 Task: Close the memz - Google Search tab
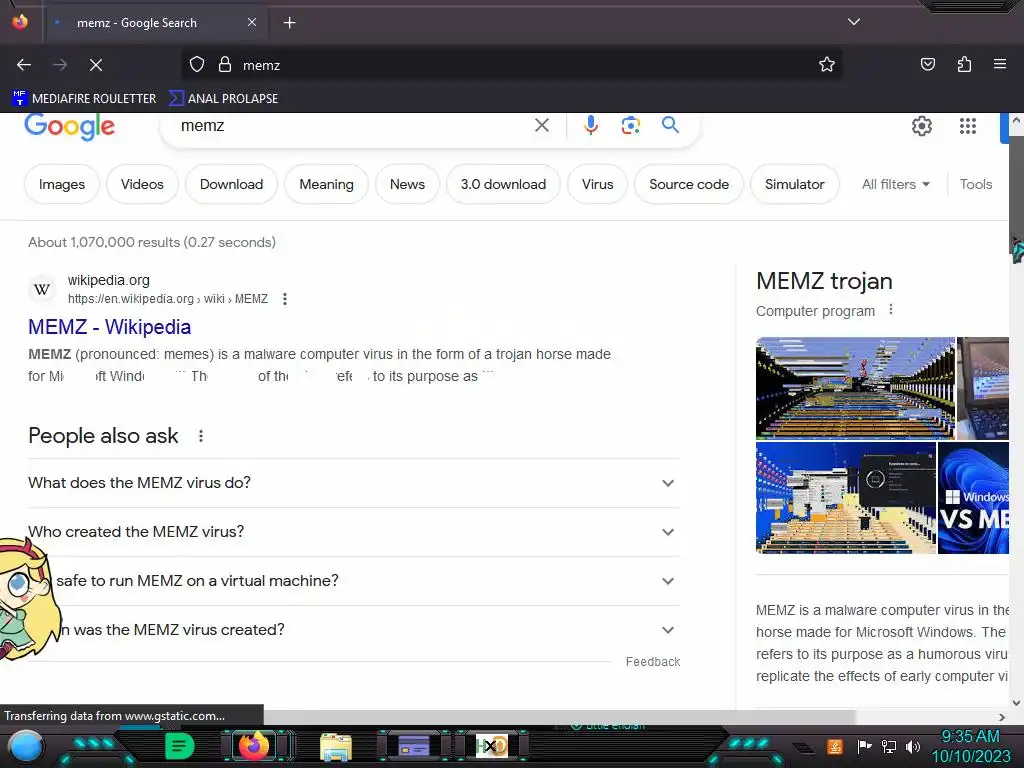[252, 23]
